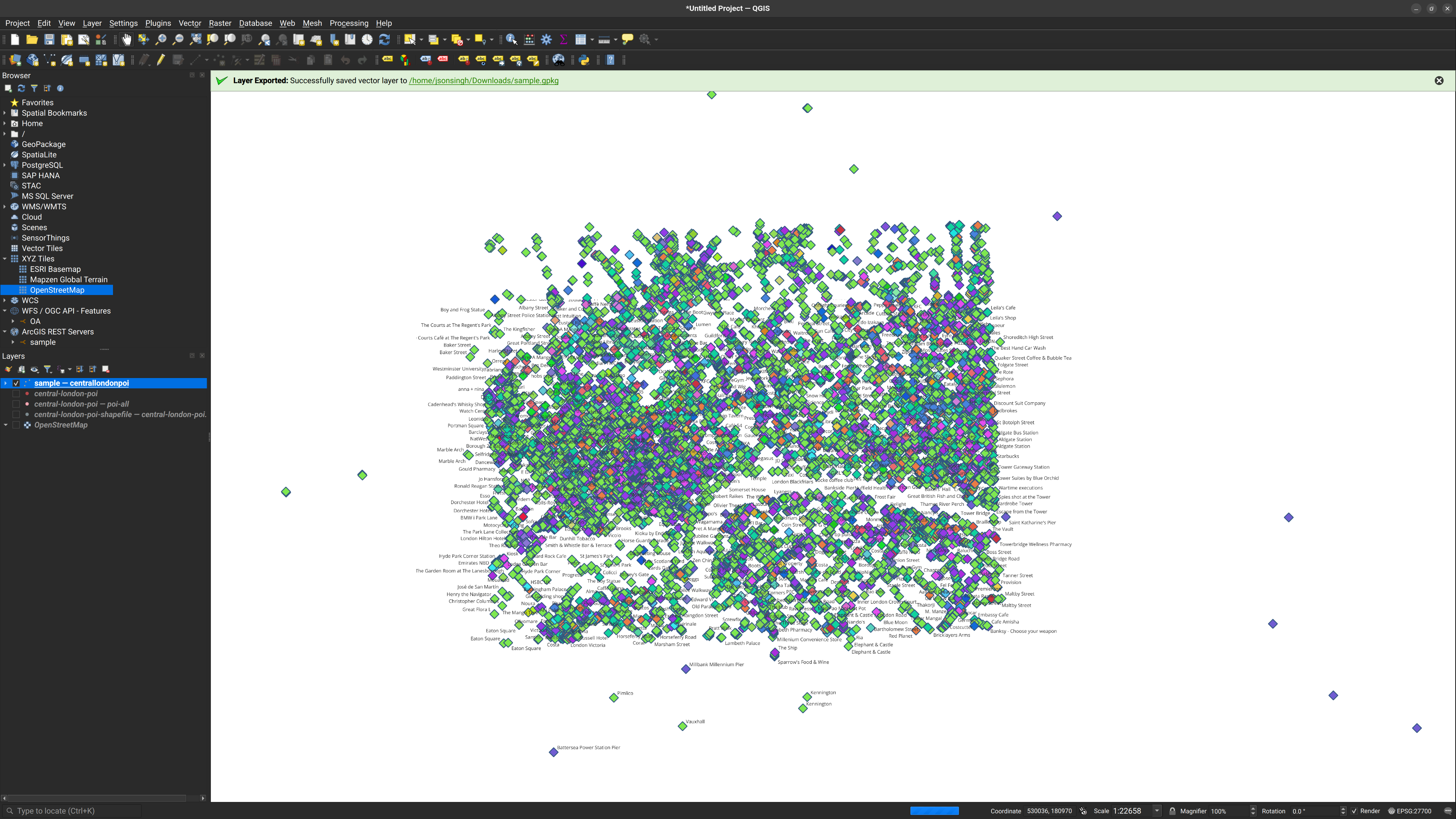
Task: Click the New GeoPackage Layer icon
Action: pyautogui.click(x=33, y=60)
